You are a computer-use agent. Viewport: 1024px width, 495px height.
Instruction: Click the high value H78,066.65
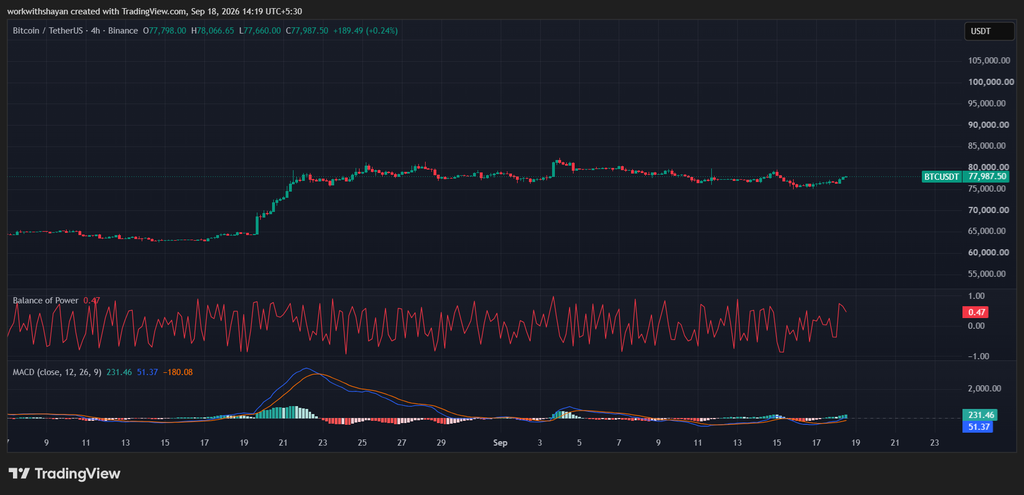pos(212,31)
